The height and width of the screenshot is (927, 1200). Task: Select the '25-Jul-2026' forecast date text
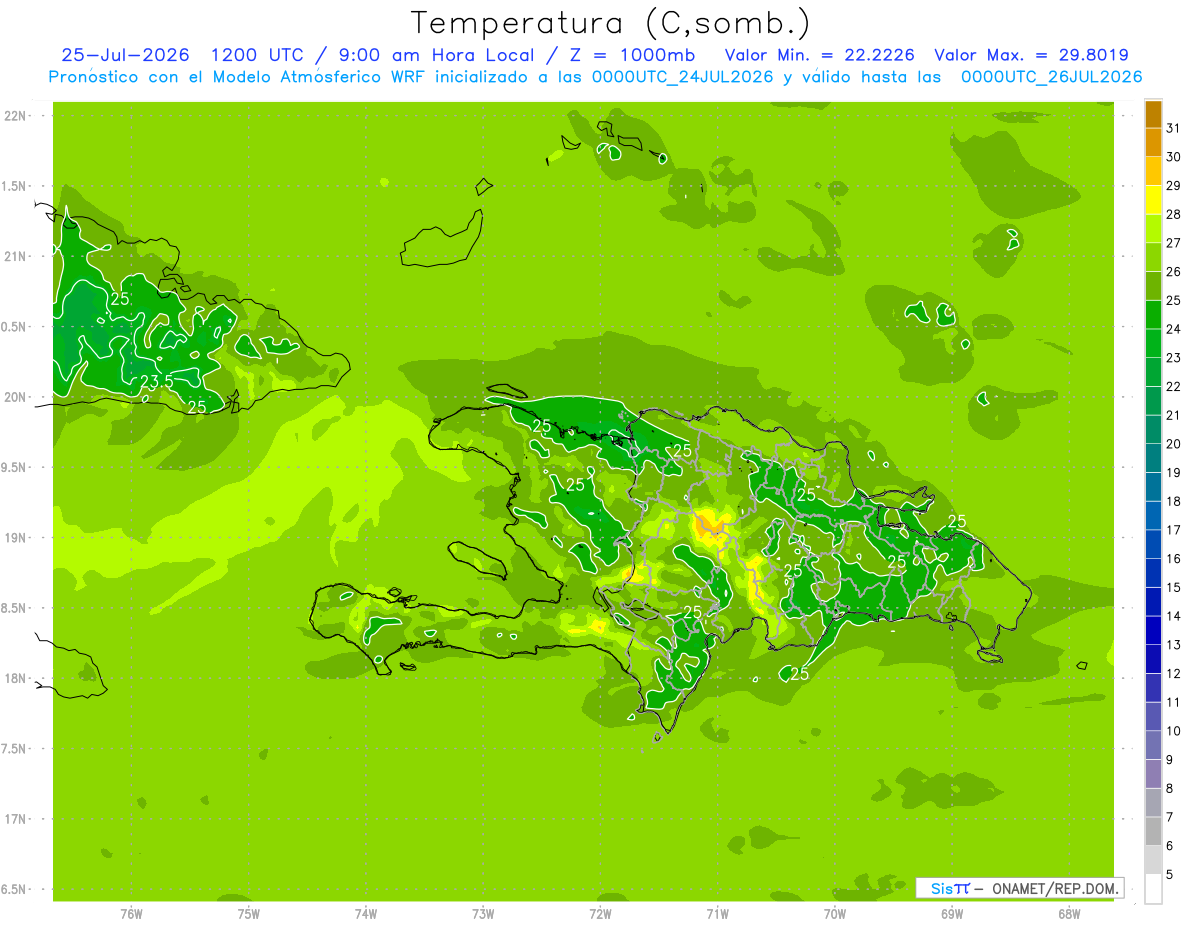click(x=126, y=55)
